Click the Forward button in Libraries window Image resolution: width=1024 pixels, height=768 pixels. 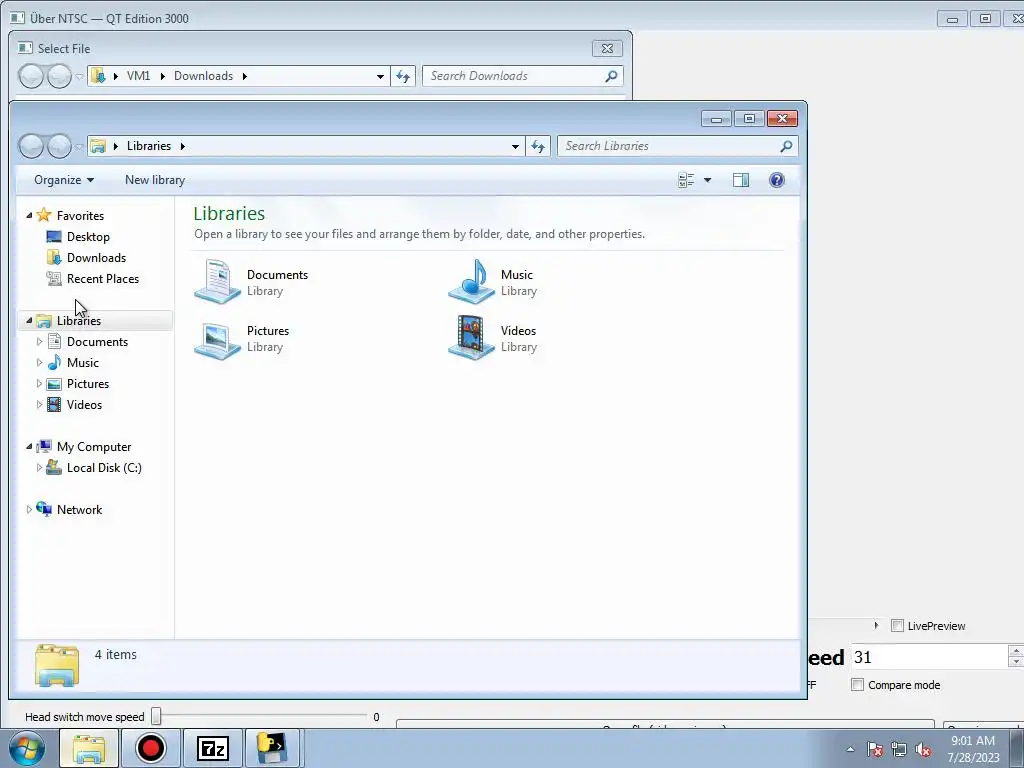[59, 146]
